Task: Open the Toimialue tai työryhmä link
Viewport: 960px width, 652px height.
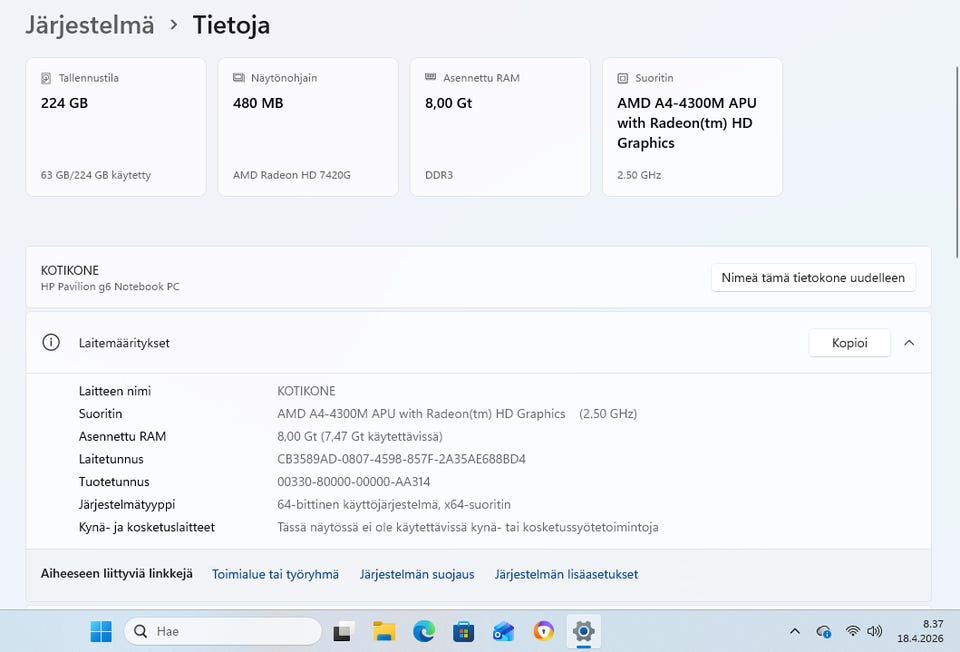Action: (x=275, y=574)
